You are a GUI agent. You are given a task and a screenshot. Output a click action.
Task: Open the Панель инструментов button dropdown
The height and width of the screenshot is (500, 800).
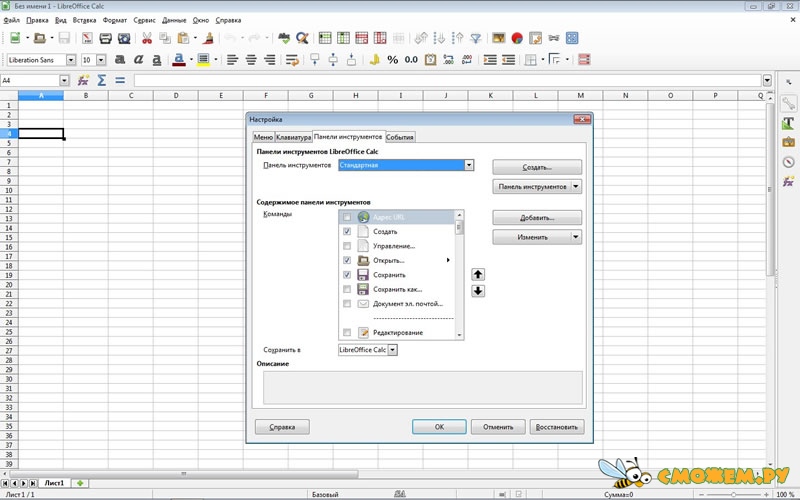[x=576, y=187]
